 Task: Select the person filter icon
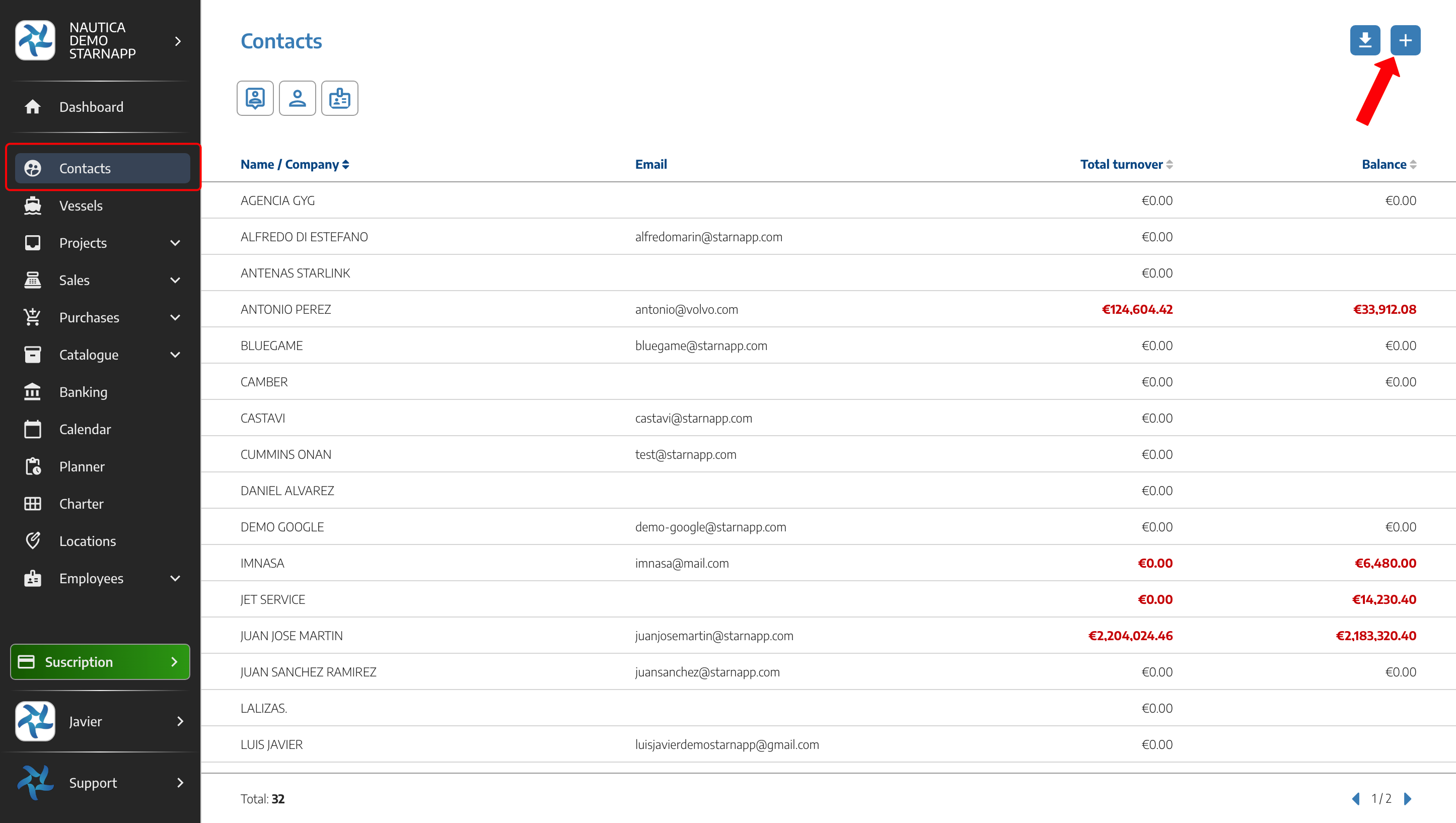pos(298,98)
